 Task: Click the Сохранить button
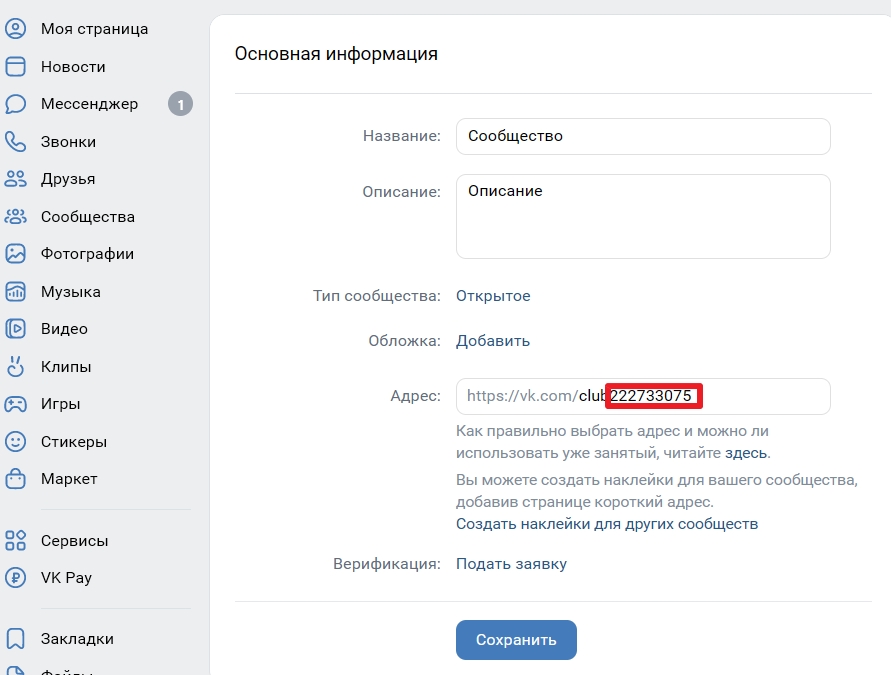click(x=516, y=640)
